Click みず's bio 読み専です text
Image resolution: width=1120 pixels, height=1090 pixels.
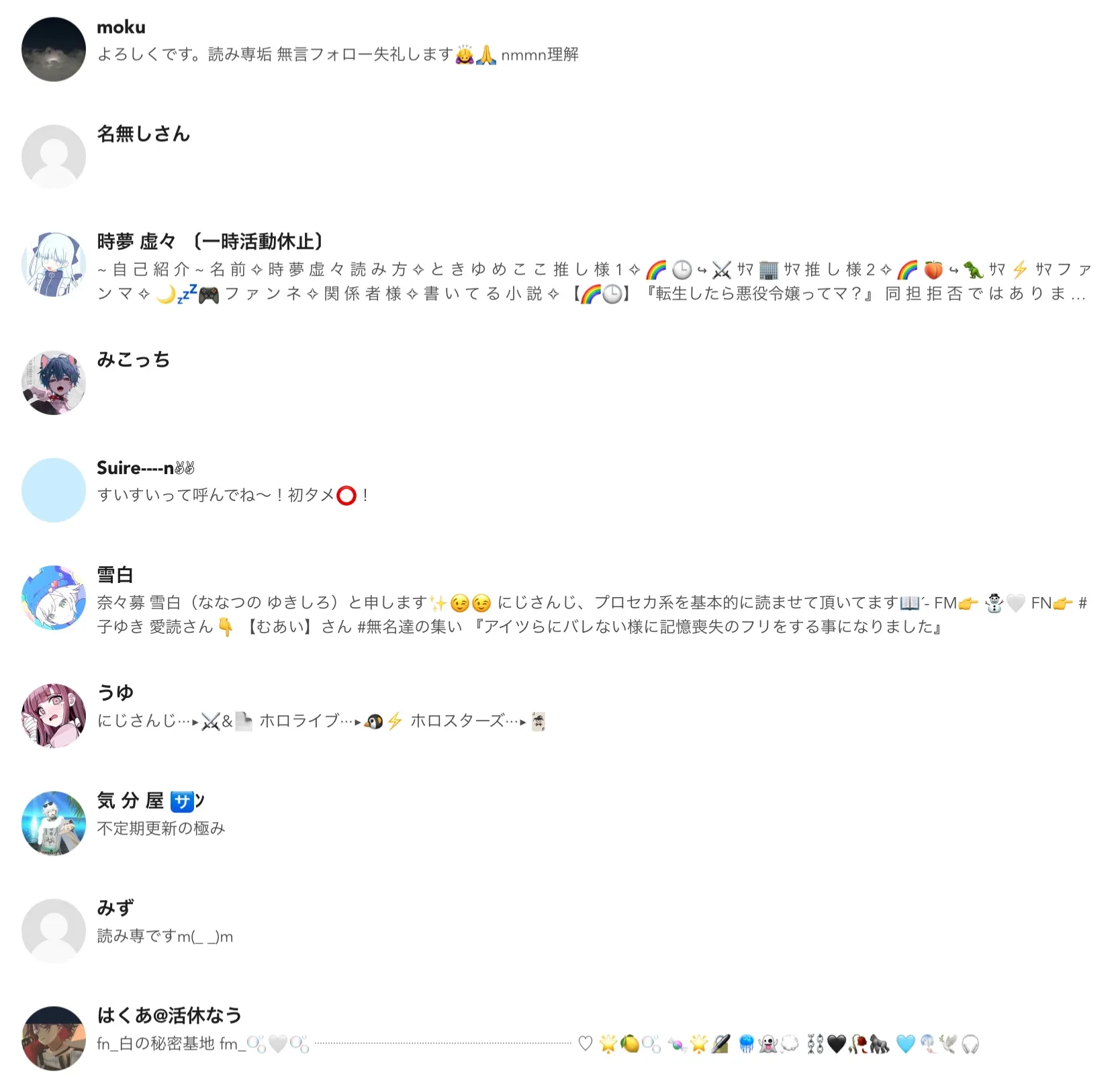coord(165,936)
